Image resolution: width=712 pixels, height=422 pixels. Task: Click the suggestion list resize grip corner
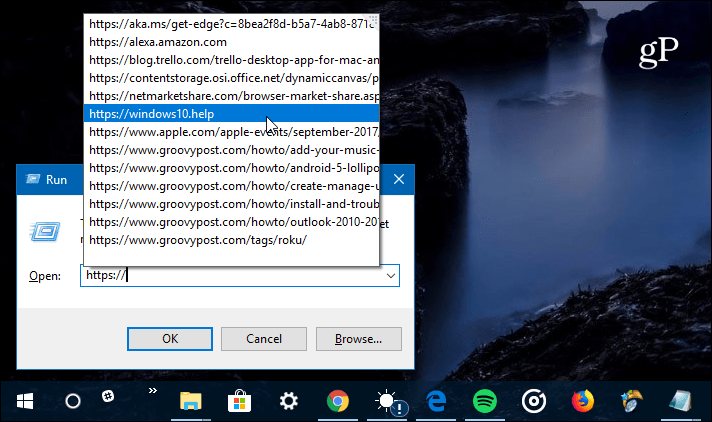point(373,19)
